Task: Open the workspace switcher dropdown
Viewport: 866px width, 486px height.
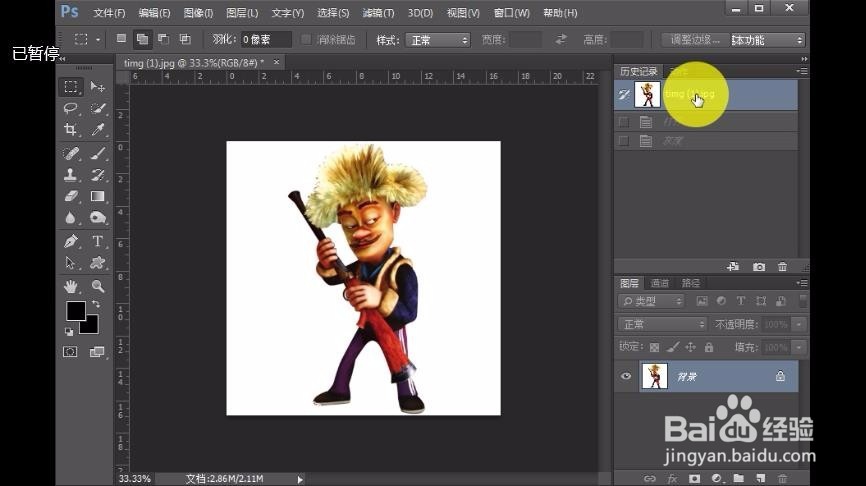Action: [x=768, y=40]
